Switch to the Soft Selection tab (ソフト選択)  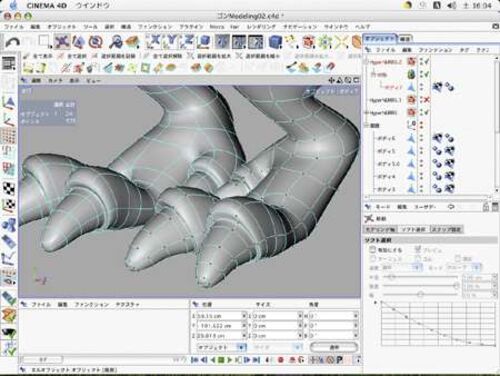click(x=413, y=229)
